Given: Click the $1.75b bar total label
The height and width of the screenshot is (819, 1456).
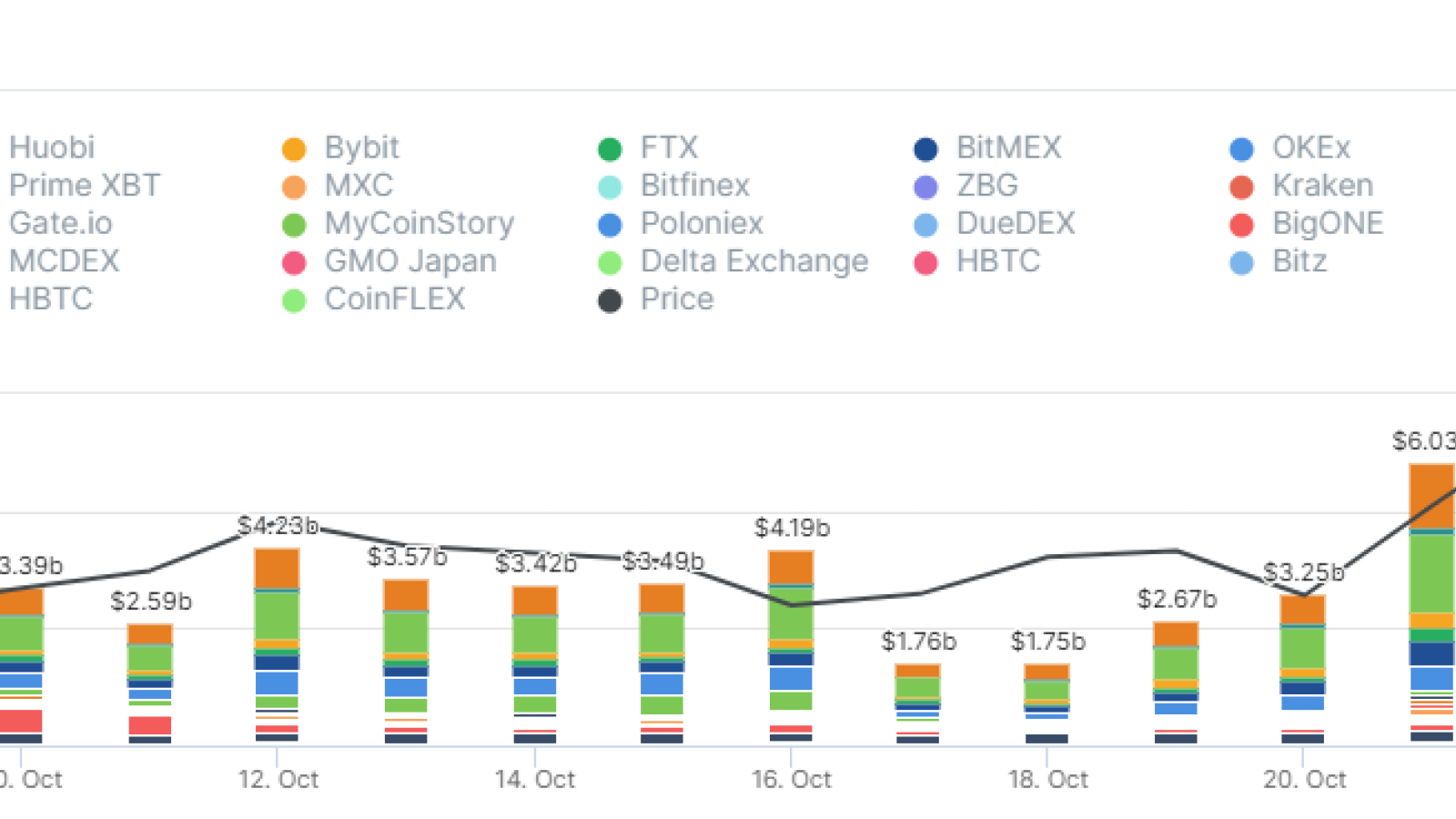Looking at the screenshot, I should (x=1048, y=642).
